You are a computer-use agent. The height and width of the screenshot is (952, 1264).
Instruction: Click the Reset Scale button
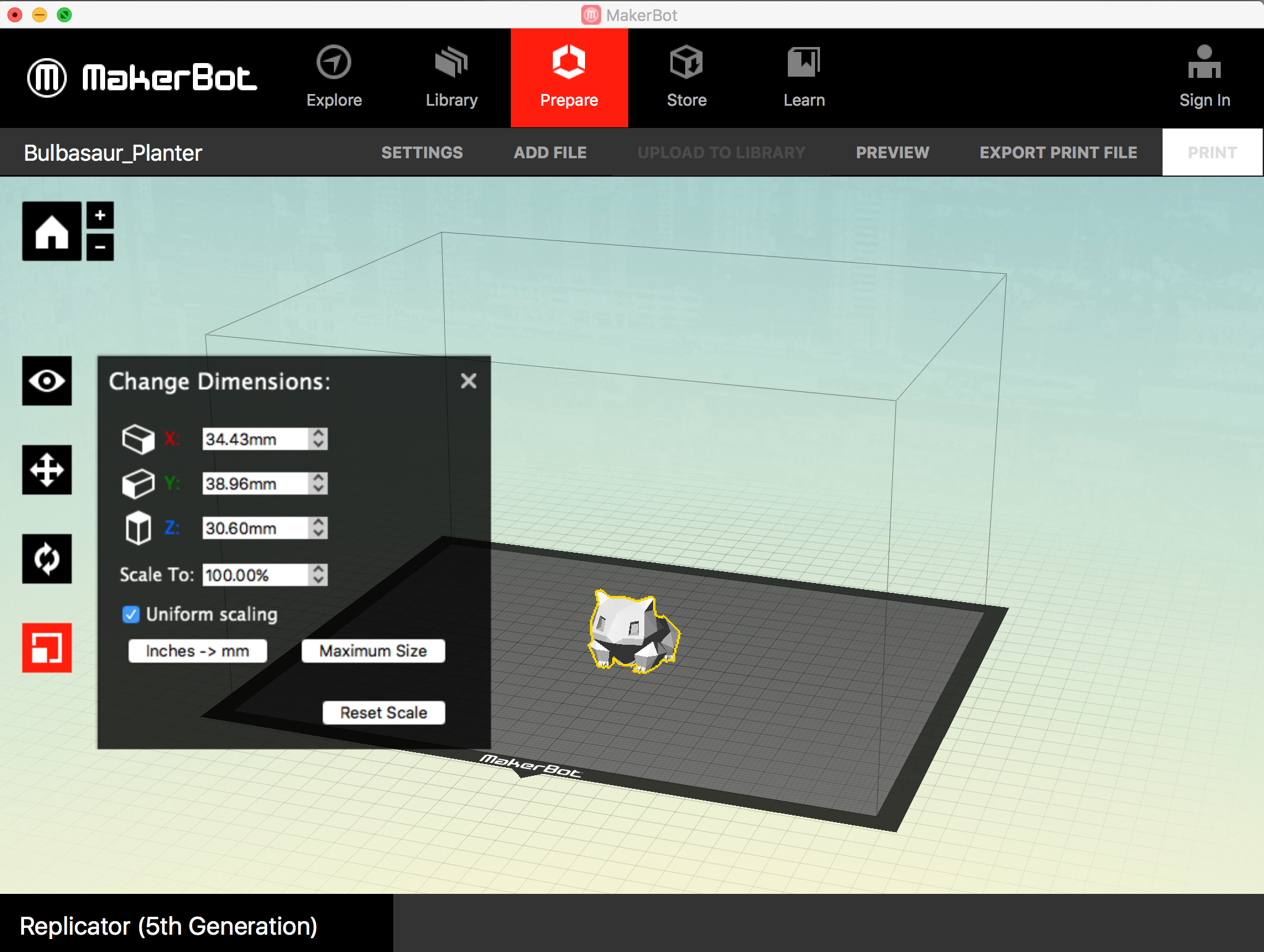(x=384, y=713)
